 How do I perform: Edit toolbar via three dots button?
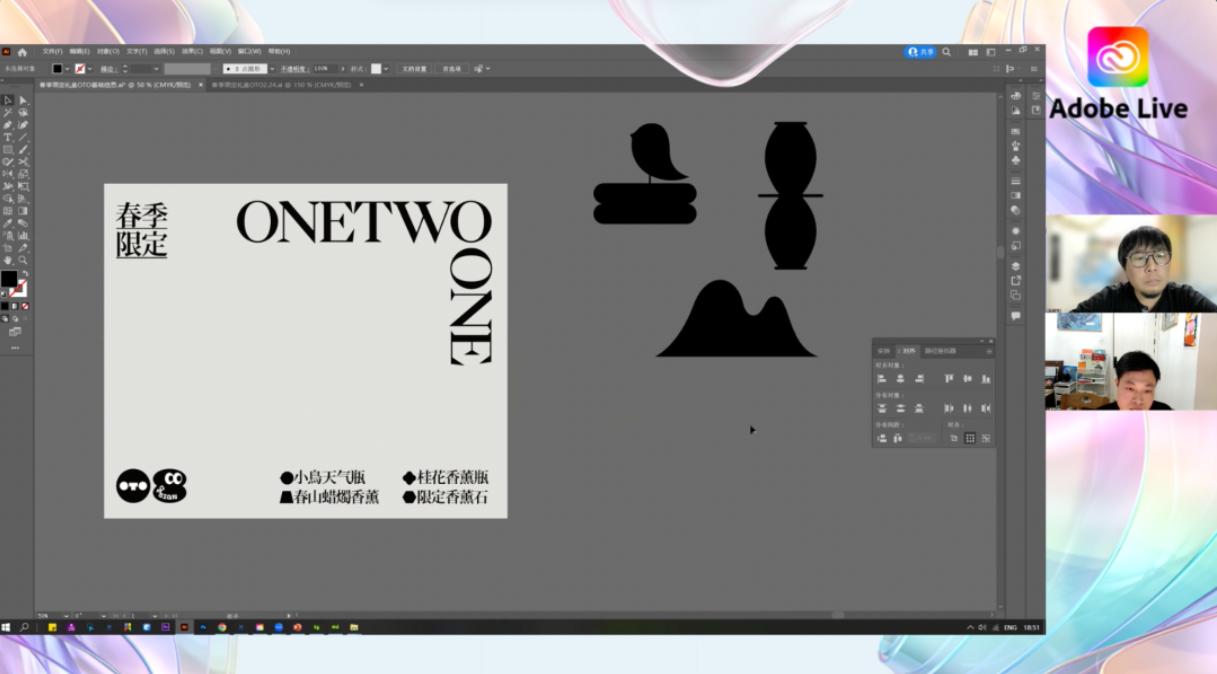(15, 347)
